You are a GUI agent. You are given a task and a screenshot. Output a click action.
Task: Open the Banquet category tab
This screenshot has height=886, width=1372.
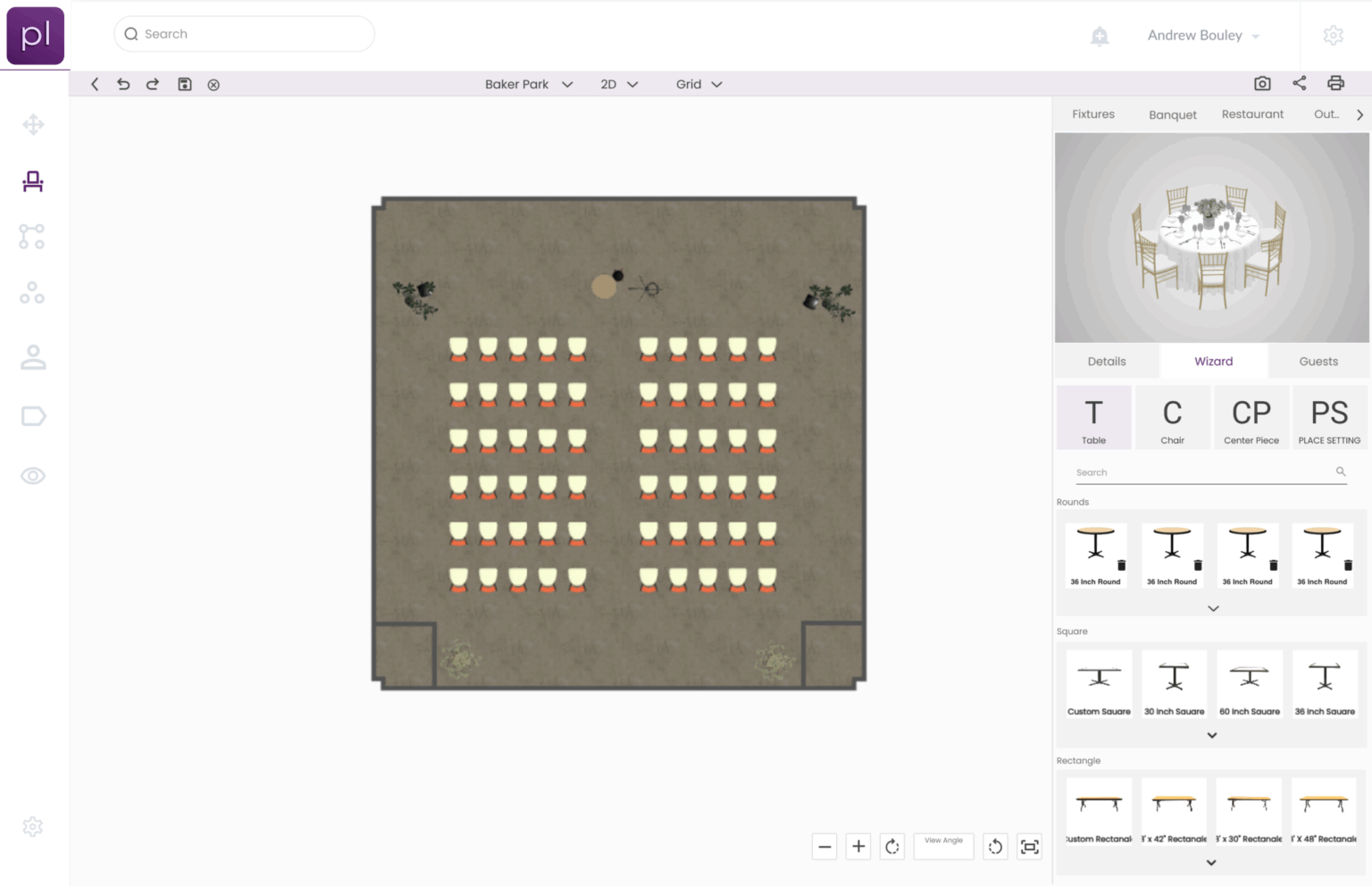tap(1172, 114)
